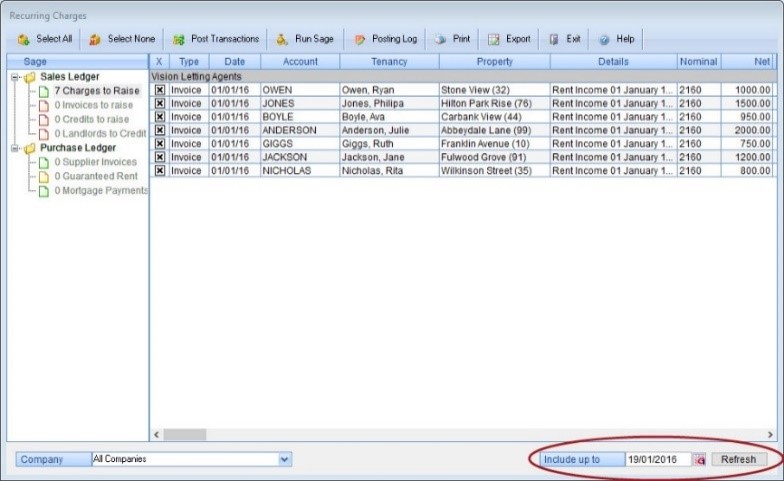The image size is (784, 481).
Task: Click the Hilton Park Rise (76) cell
Action: point(494,104)
